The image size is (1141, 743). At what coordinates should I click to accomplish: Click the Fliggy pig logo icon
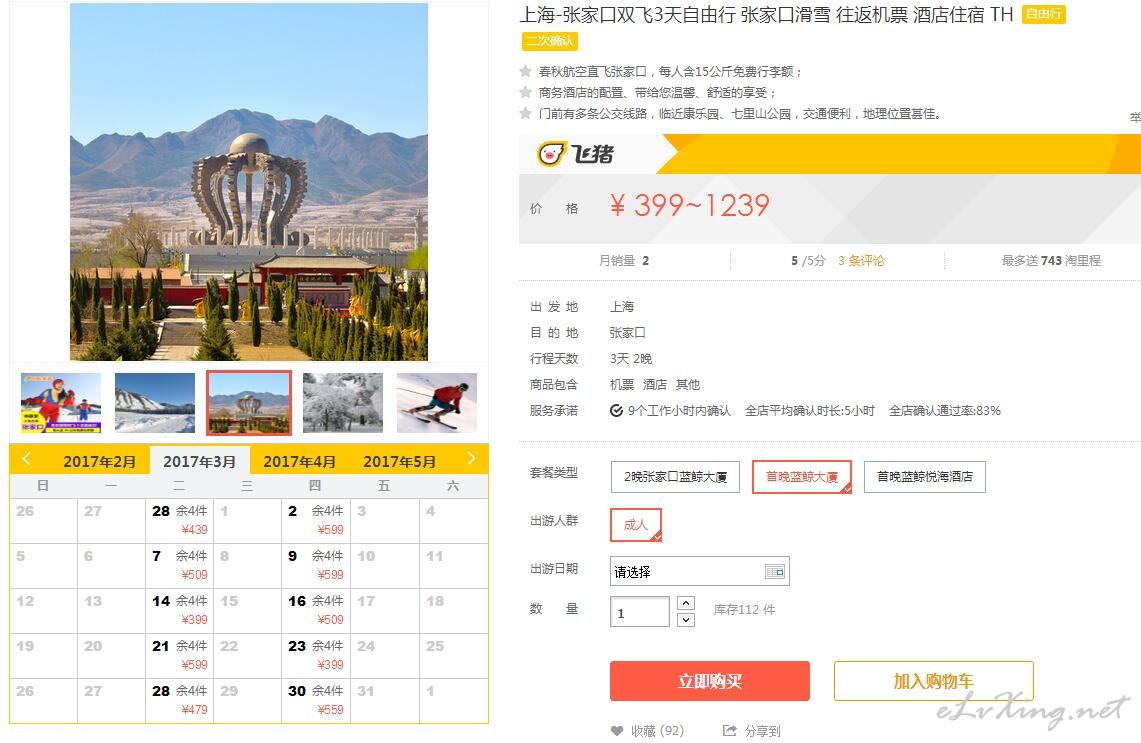pos(551,154)
